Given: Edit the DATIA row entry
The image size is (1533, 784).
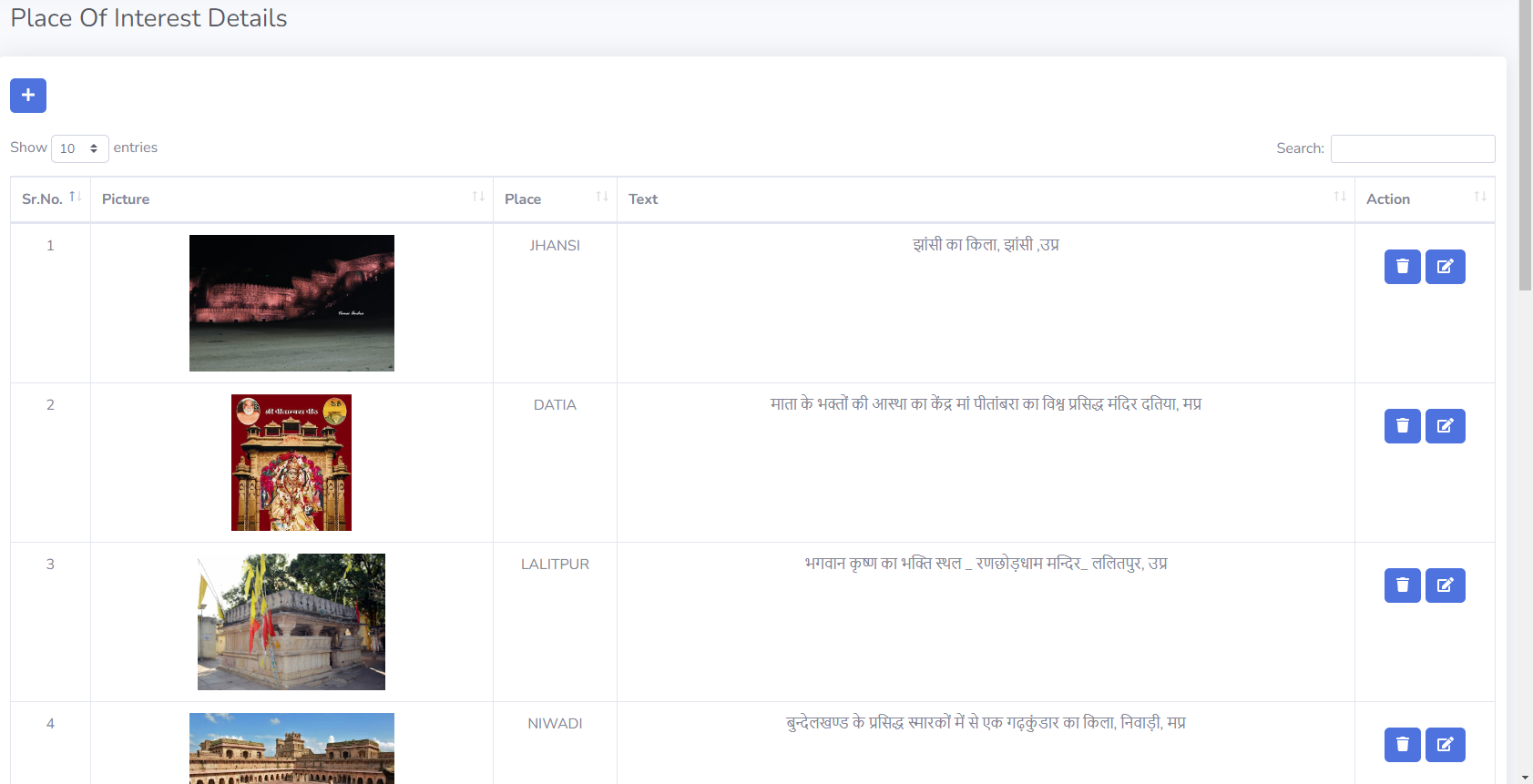Looking at the screenshot, I should [x=1445, y=426].
